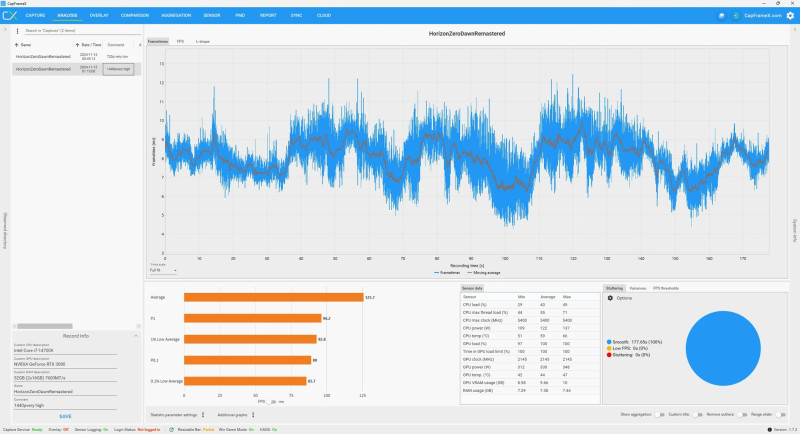Toggle FPS / ms unit switch
800x434 pixels.
tap(272, 402)
